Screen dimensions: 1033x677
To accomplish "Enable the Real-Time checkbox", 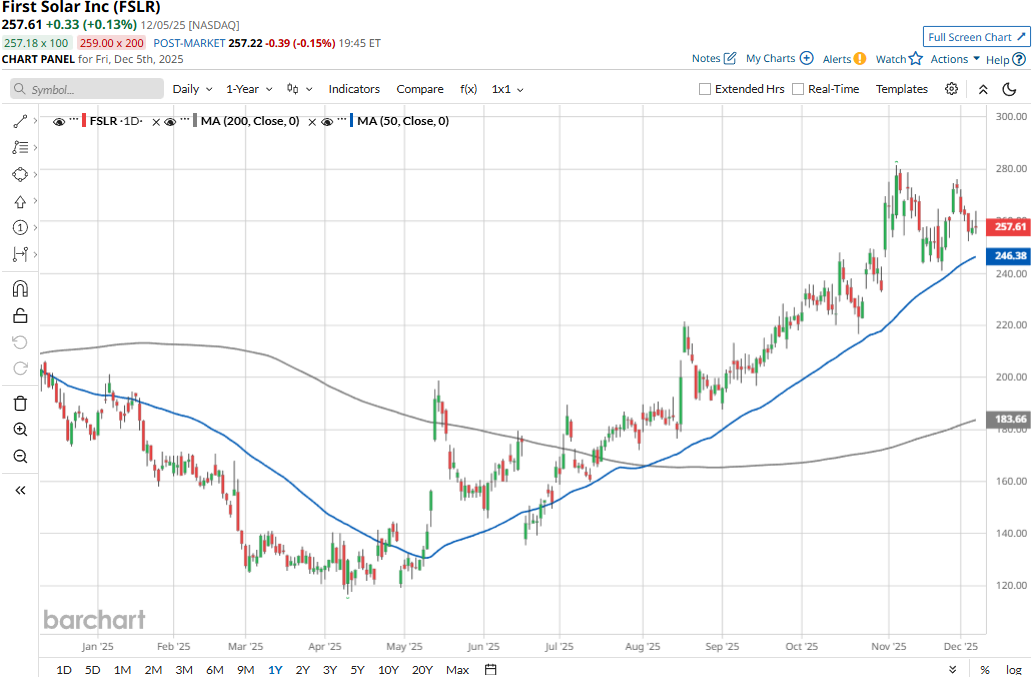I will point(798,89).
